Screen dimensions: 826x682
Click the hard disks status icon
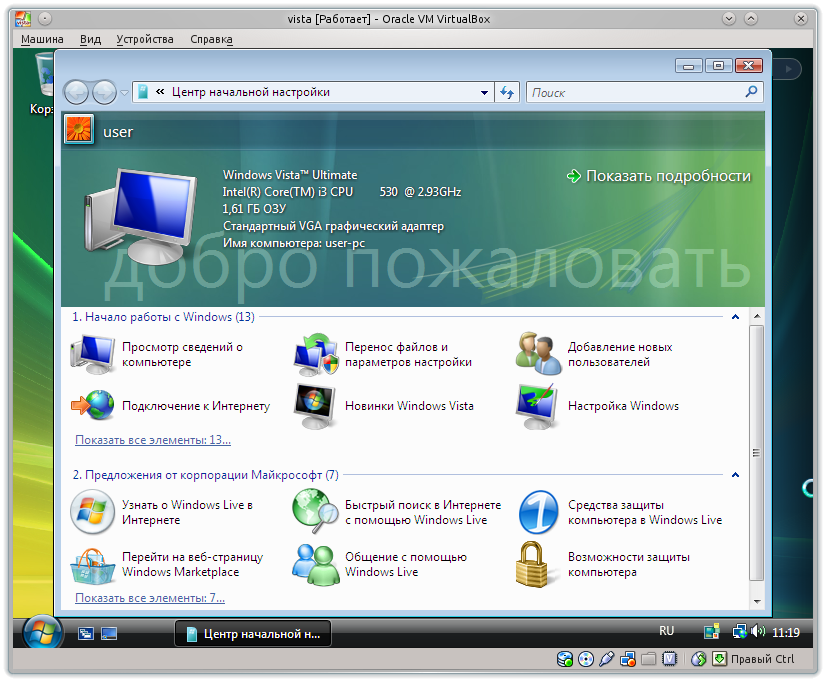click(x=564, y=658)
